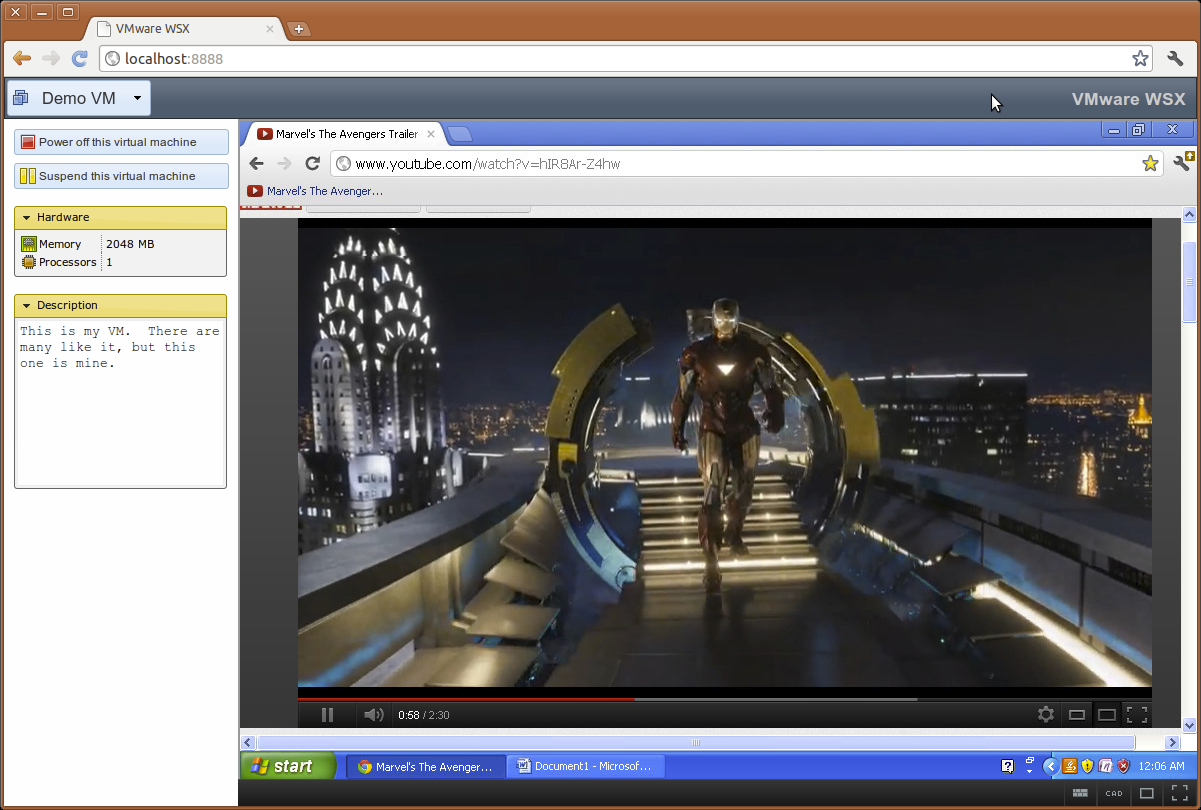Click the Java icon in the VM system tray
Image resolution: width=1201 pixels, height=810 pixels.
[x=1070, y=766]
